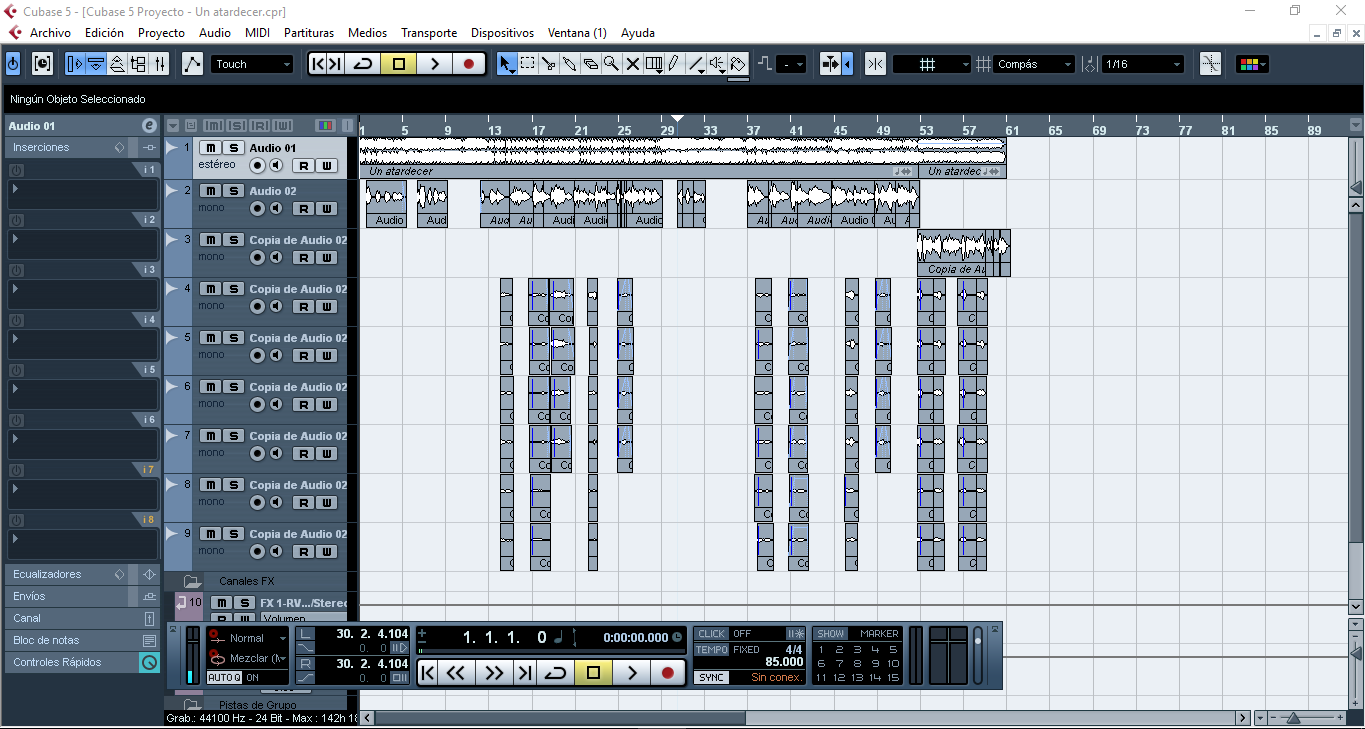This screenshot has width=1365, height=729.
Task: Open the Compás grid type dropdown
Action: click(x=1035, y=64)
